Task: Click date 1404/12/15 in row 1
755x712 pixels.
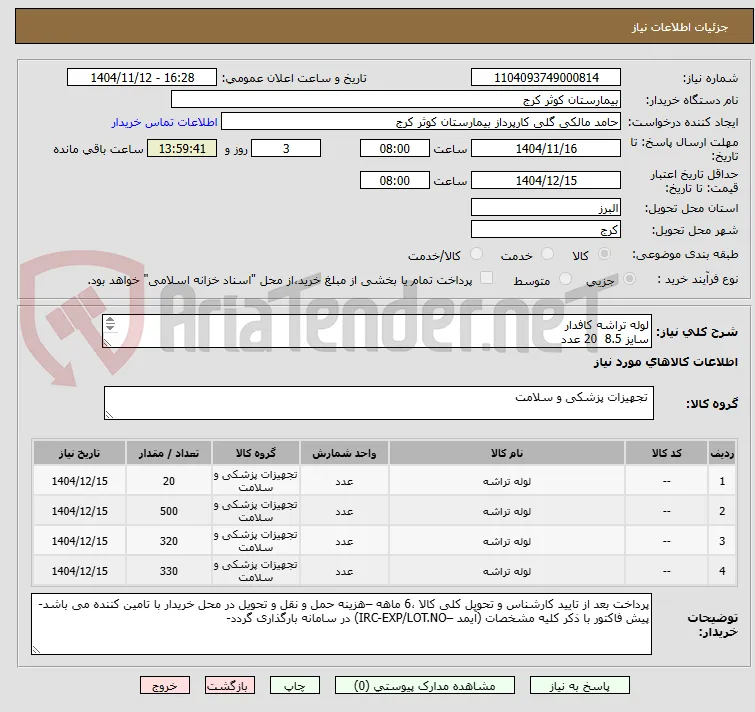Action: [79, 481]
